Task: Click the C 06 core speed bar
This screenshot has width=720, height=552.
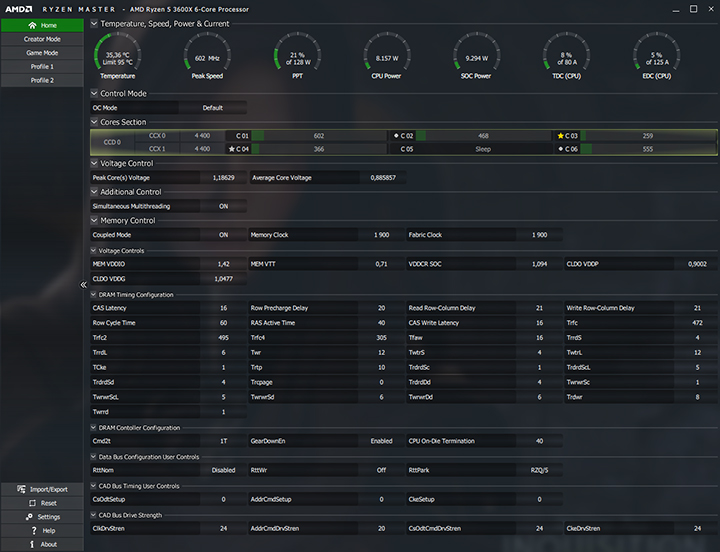Action: coord(648,149)
